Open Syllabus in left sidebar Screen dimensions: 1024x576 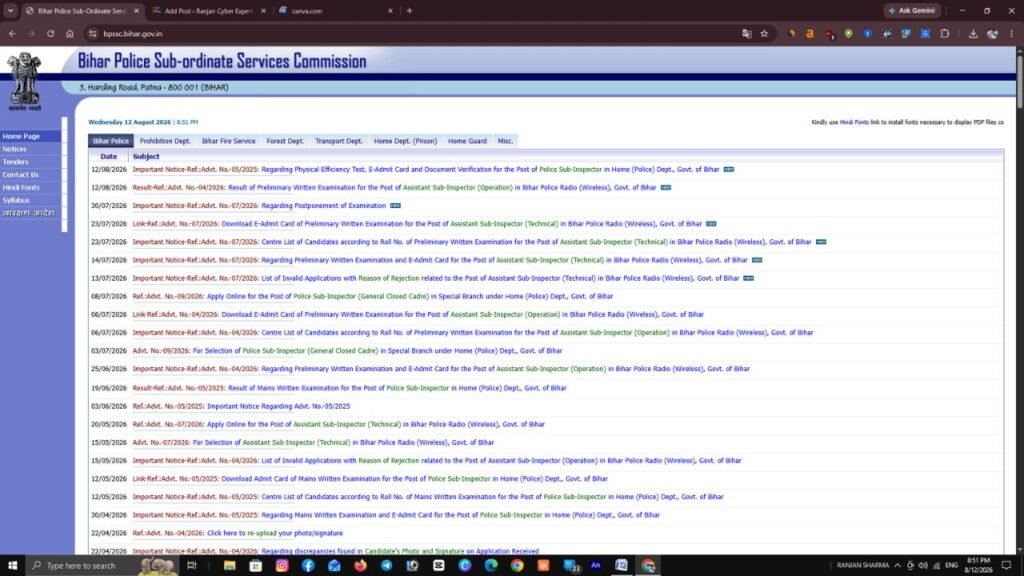16,200
